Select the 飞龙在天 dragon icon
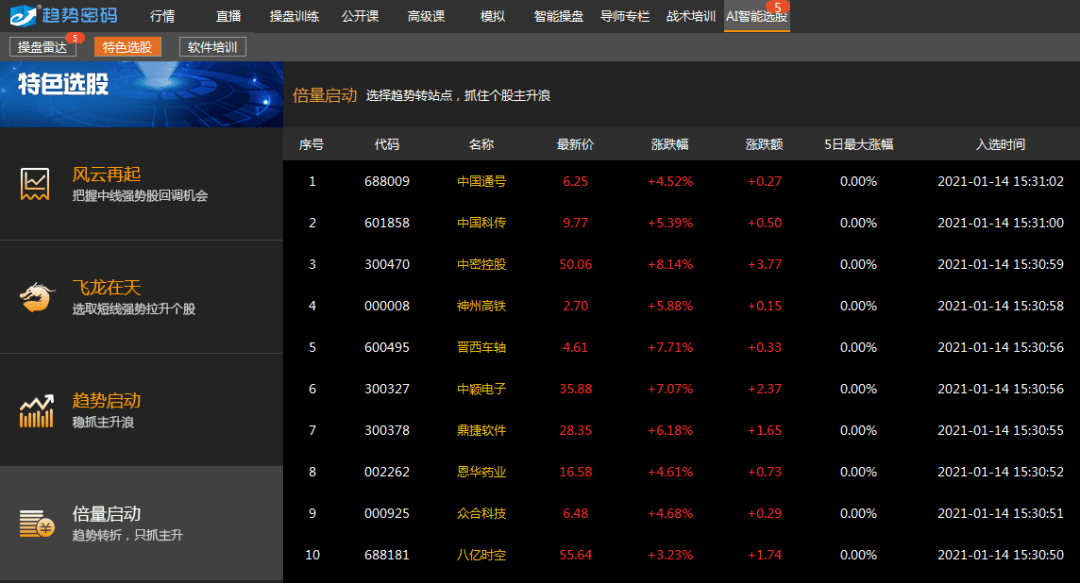 [37, 297]
